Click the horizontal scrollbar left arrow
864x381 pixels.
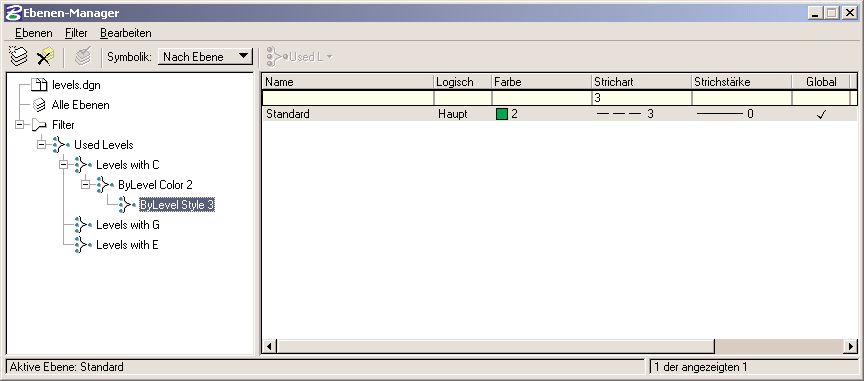269,346
